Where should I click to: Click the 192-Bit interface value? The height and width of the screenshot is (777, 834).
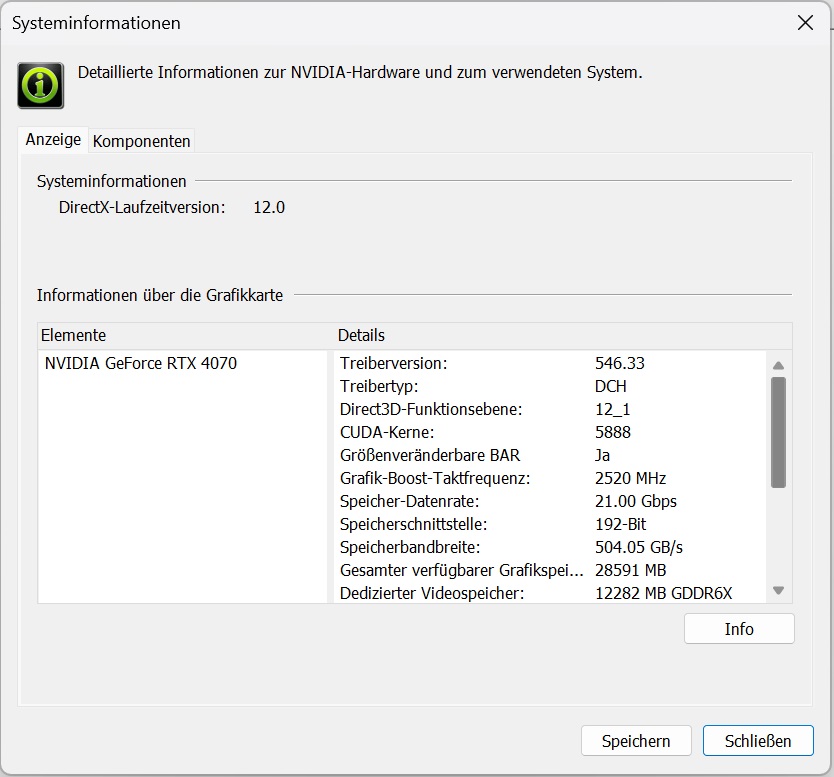[620, 524]
